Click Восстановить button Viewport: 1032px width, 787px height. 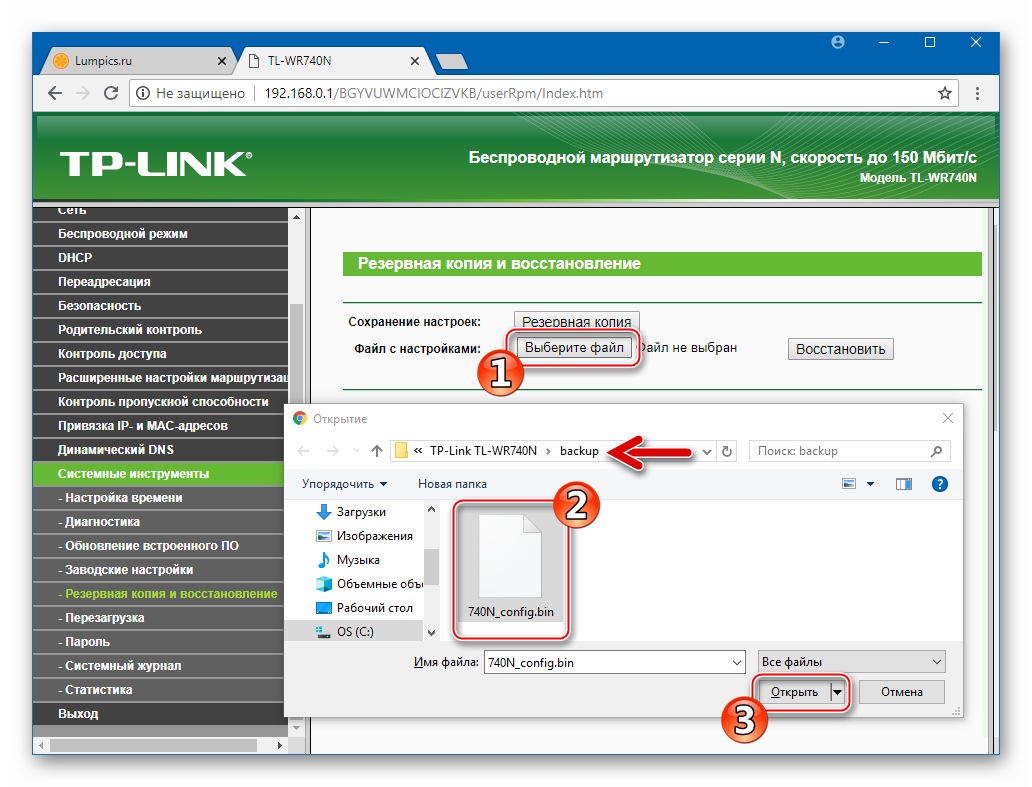(x=840, y=349)
